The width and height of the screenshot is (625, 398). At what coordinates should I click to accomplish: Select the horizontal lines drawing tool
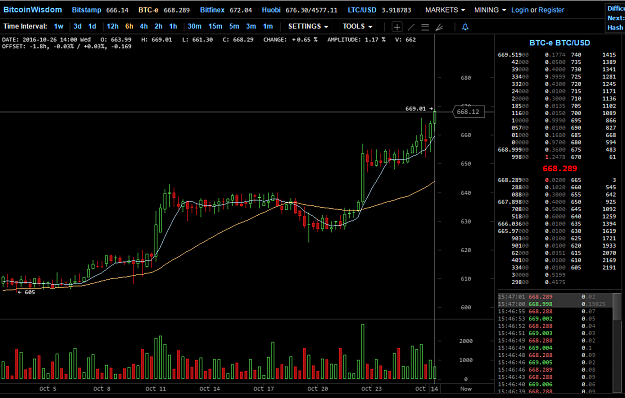tap(425, 27)
